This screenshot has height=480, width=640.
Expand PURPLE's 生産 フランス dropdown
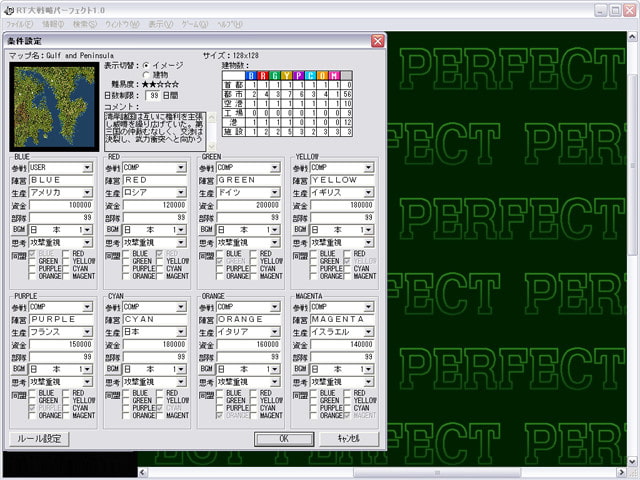87,331
